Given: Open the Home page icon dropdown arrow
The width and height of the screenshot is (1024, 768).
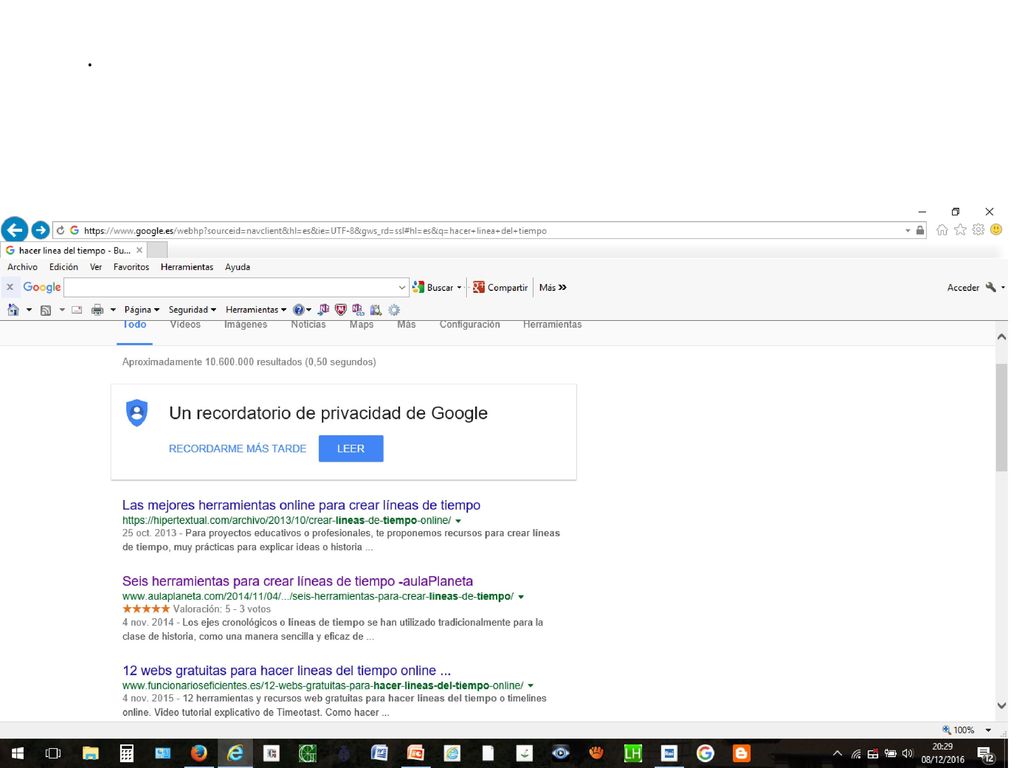Looking at the screenshot, I should tap(29, 310).
